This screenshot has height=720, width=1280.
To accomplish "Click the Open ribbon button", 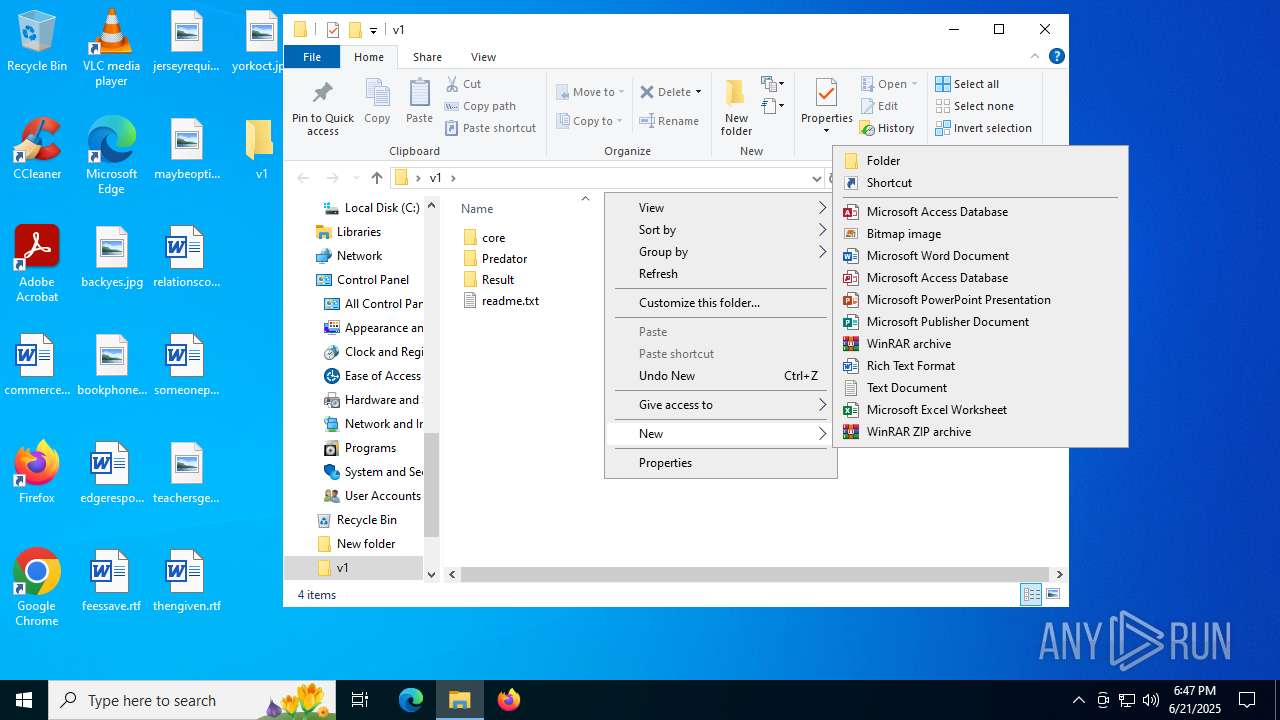I will click(x=888, y=84).
